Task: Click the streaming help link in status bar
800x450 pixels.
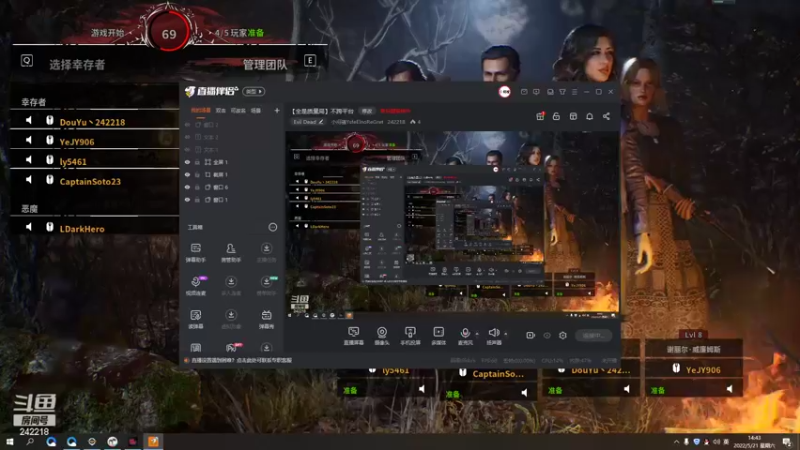Action: coord(242,360)
